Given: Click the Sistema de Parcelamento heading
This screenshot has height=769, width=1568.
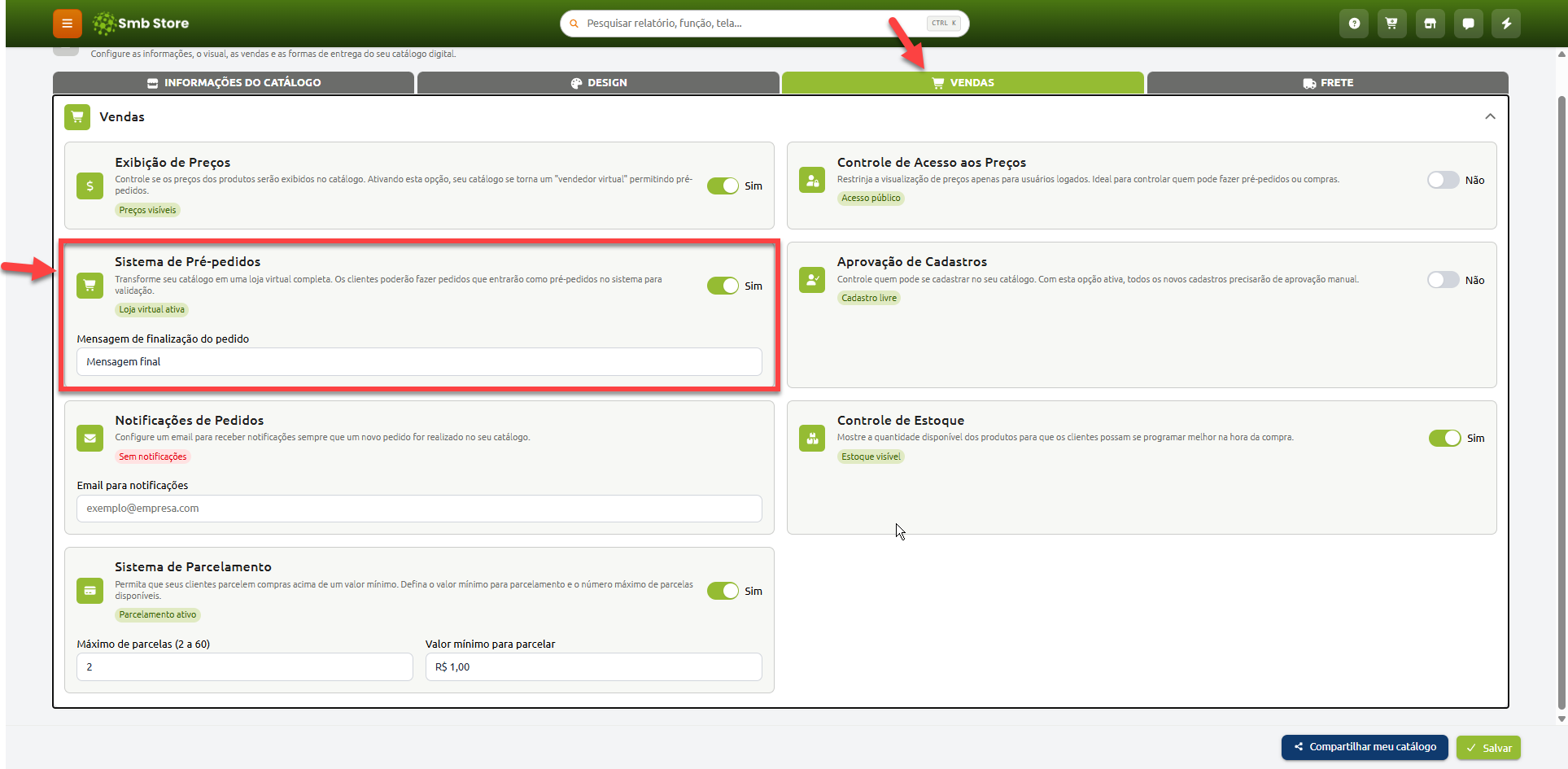Looking at the screenshot, I should point(193,567).
